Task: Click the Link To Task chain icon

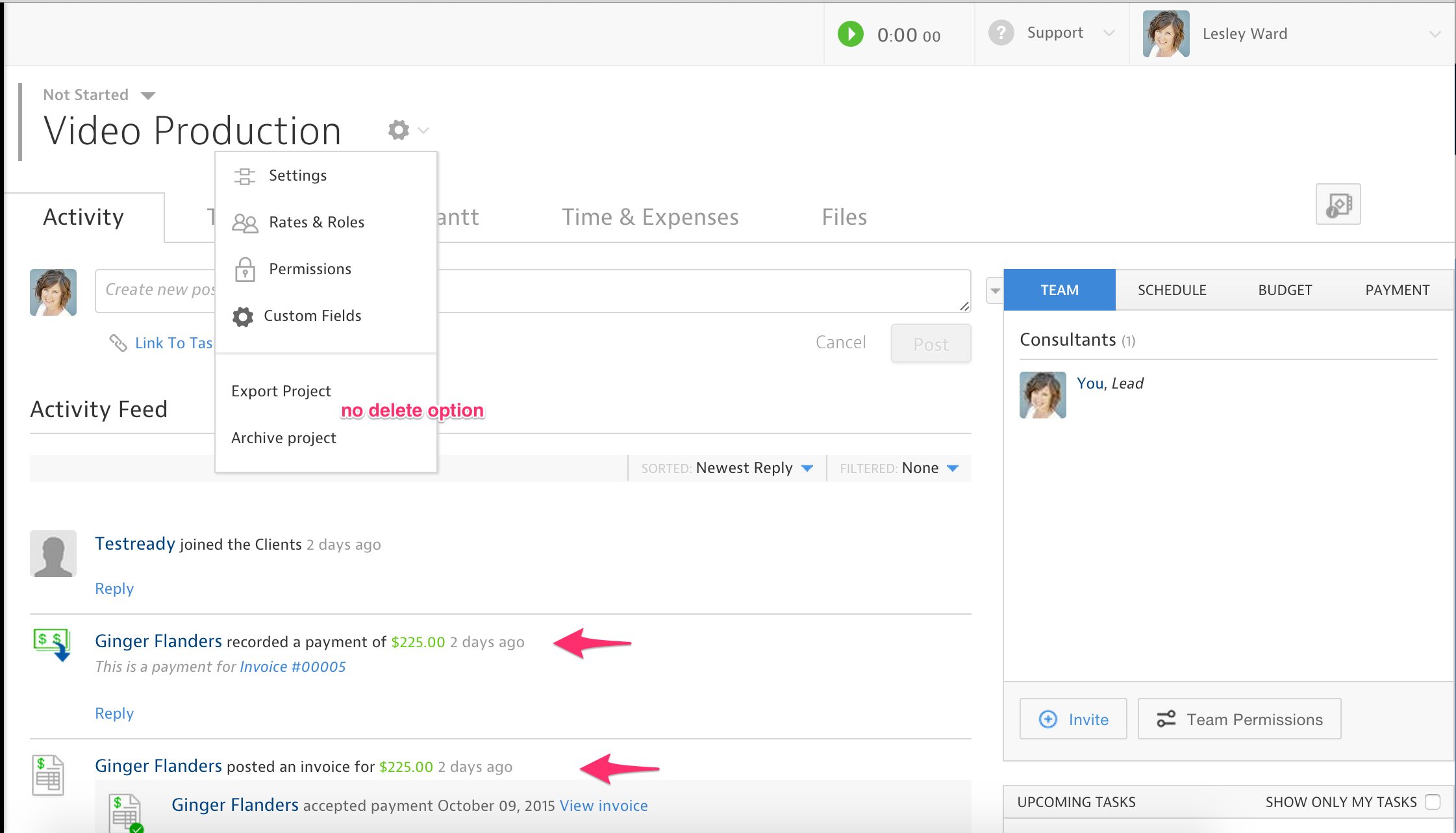Action: pyautogui.click(x=118, y=343)
